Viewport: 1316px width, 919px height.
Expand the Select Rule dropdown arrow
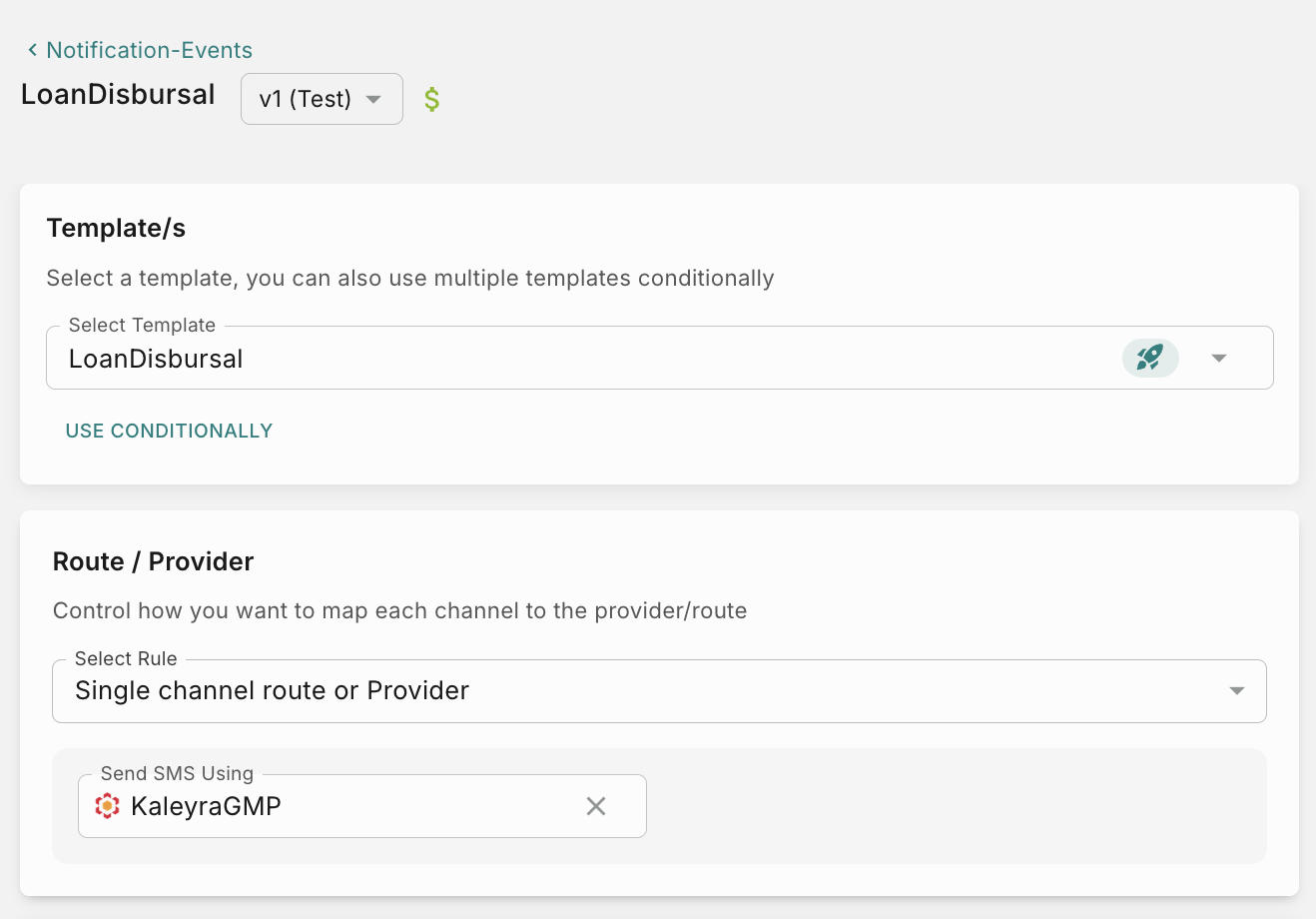pos(1236,690)
